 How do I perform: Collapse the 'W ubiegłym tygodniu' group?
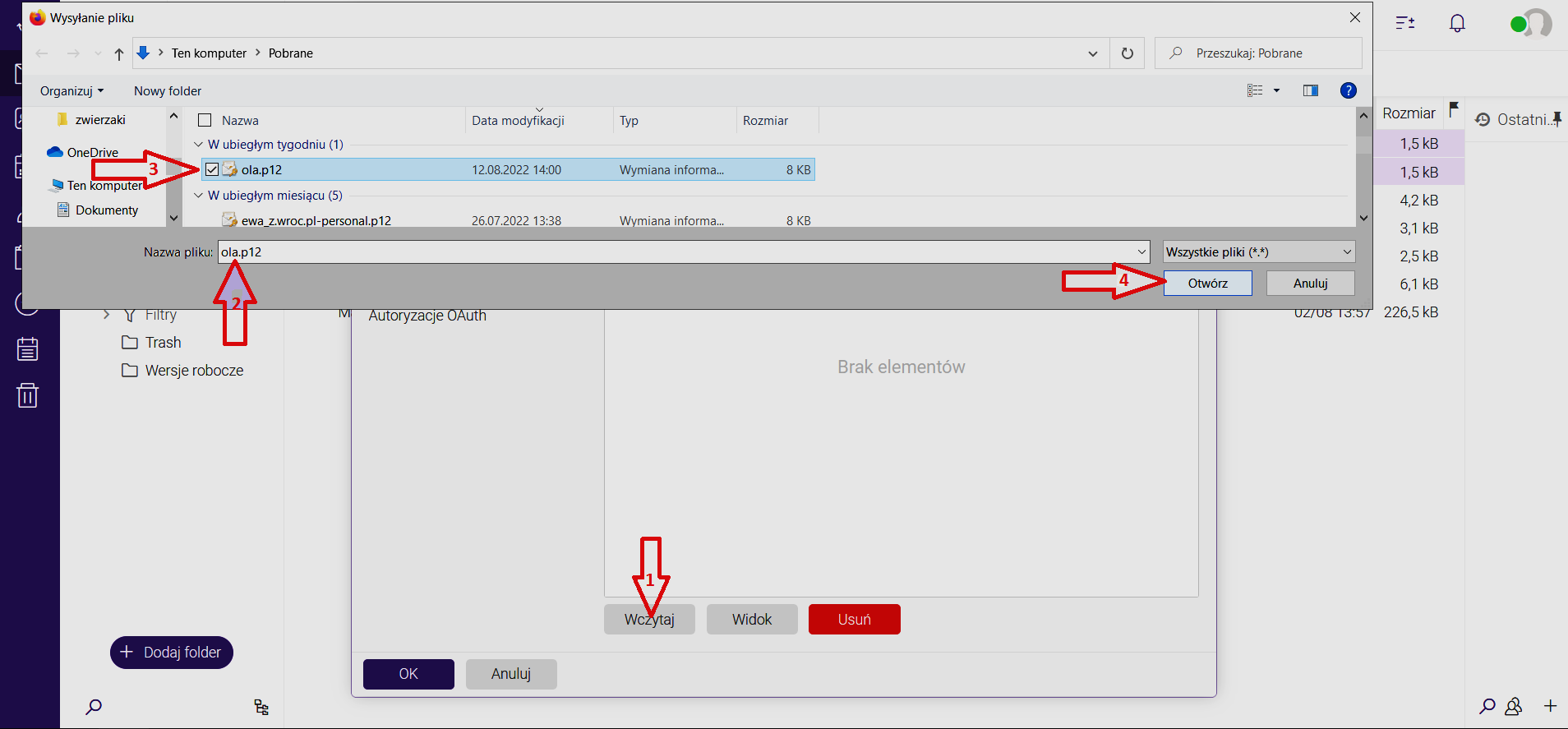(198, 145)
